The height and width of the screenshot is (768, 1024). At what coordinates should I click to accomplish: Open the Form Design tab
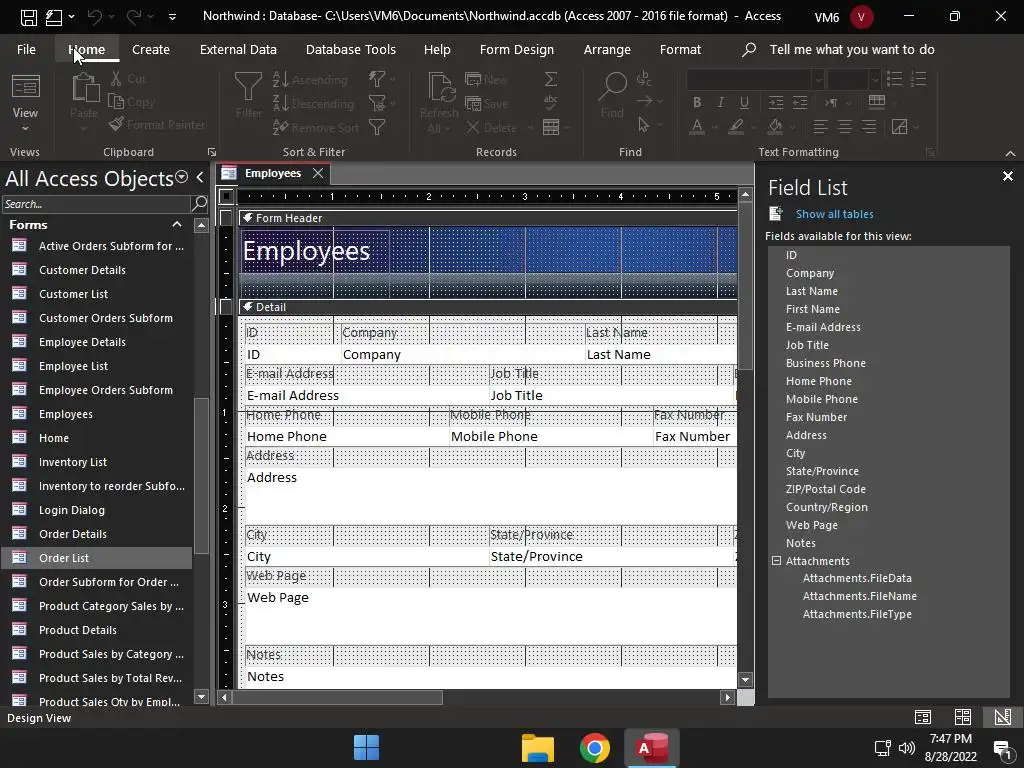(517, 50)
